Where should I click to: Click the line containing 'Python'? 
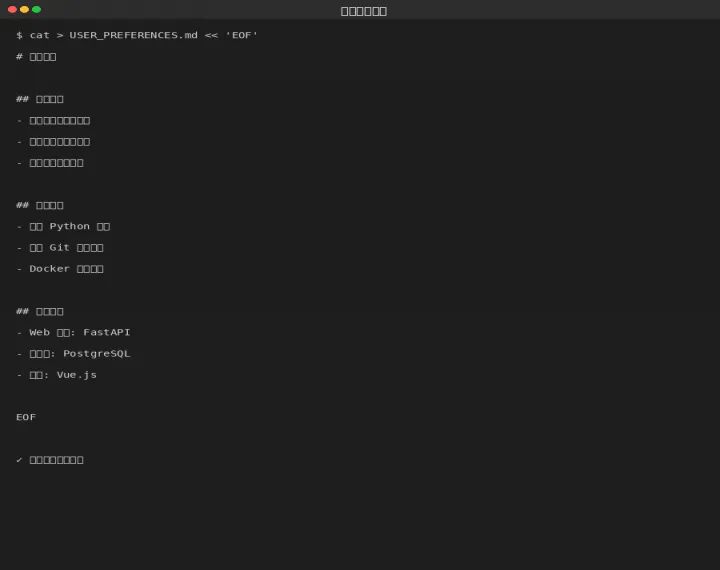pos(63,226)
